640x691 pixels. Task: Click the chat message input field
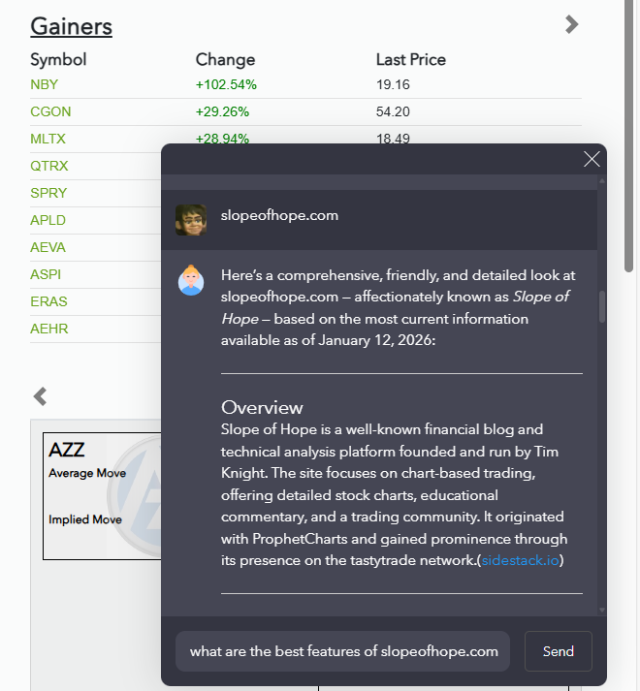343,651
